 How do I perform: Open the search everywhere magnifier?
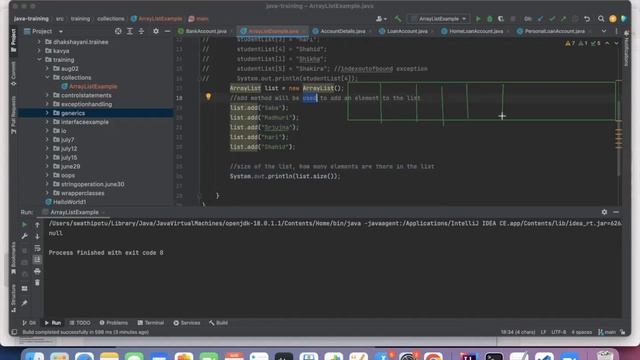click(x=601, y=19)
